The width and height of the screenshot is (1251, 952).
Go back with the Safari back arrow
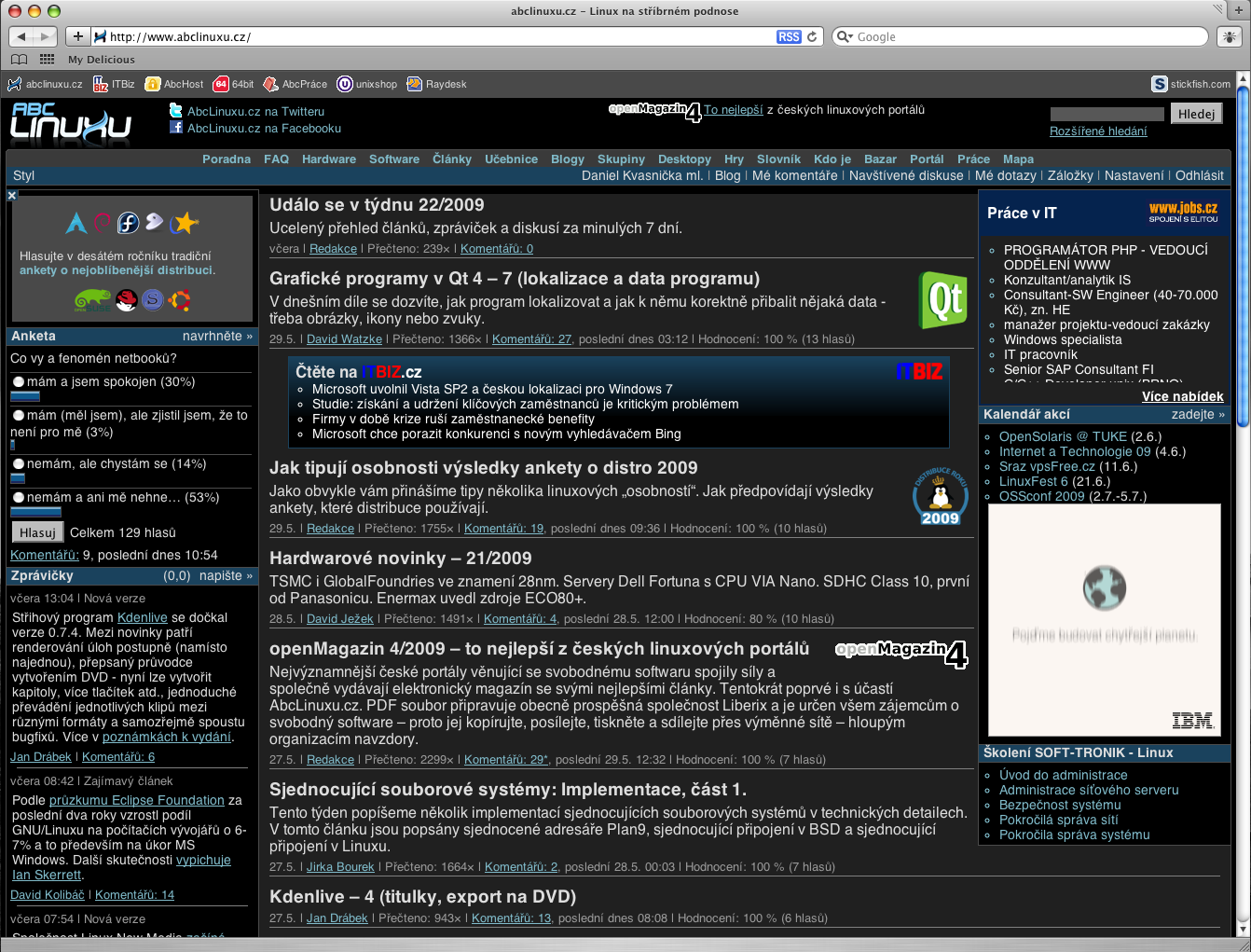pyautogui.click(x=22, y=36)
